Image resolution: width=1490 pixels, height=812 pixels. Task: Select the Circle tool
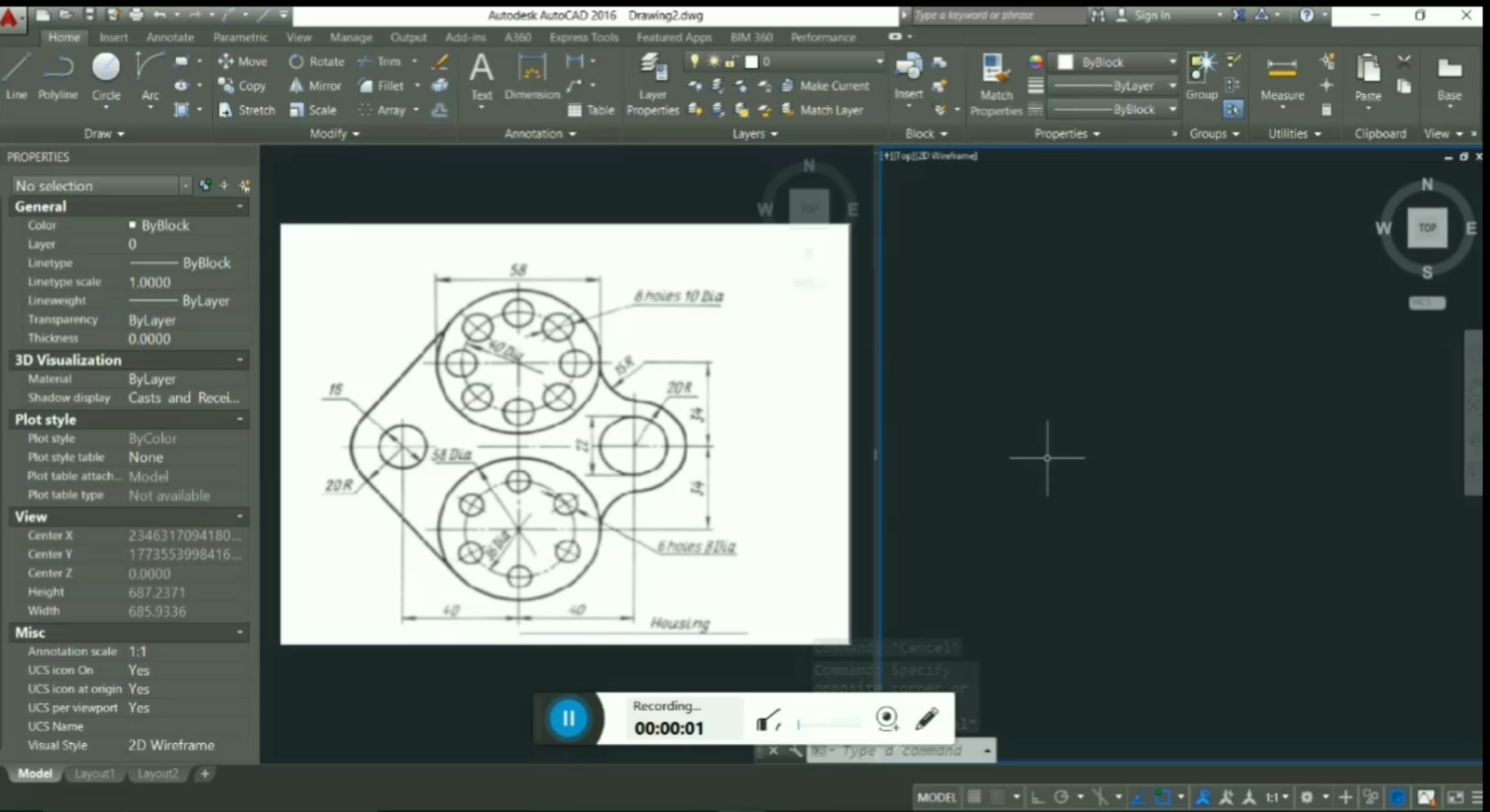click(106, 75)
